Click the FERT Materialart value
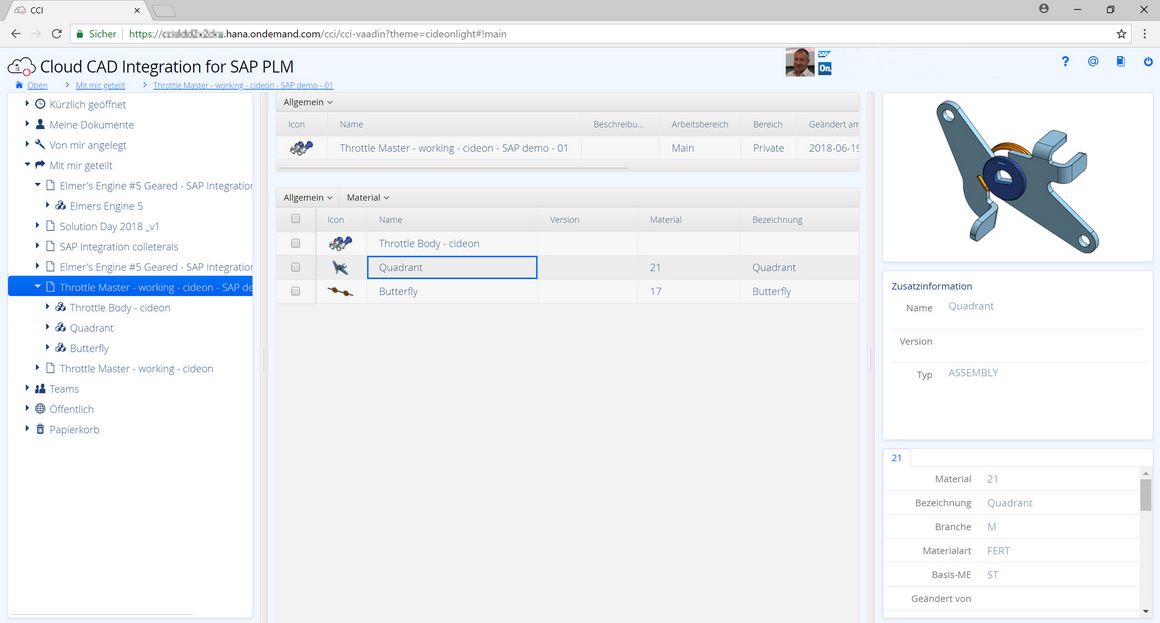This screenshot has height=623, width=1160. coord(998,550)
